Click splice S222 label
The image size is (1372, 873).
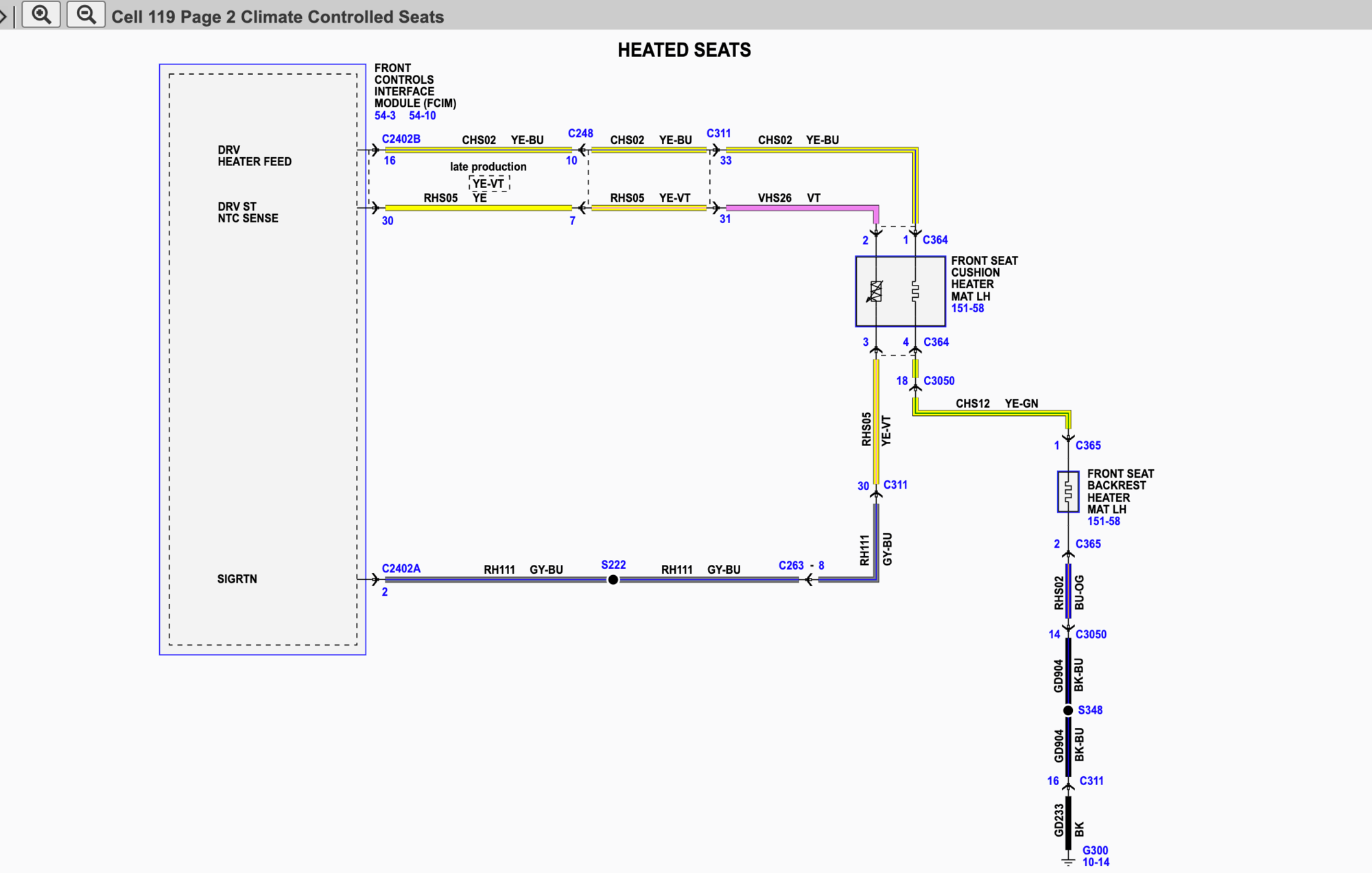click(x=613, y=565)
